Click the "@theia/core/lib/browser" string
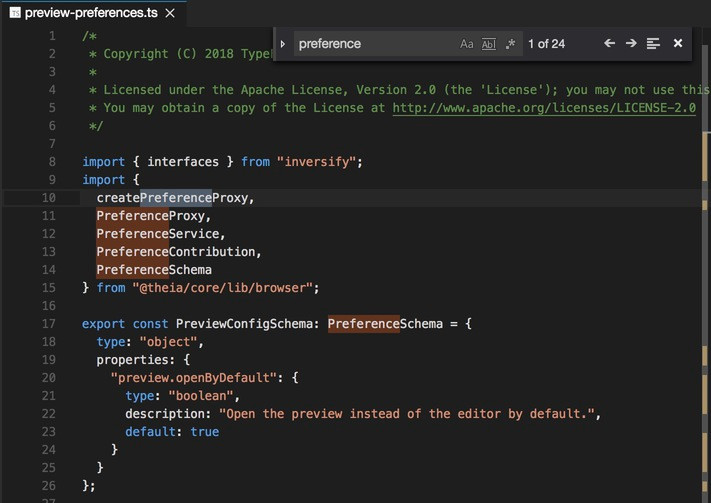711x503 pixels. click(222, 288)
